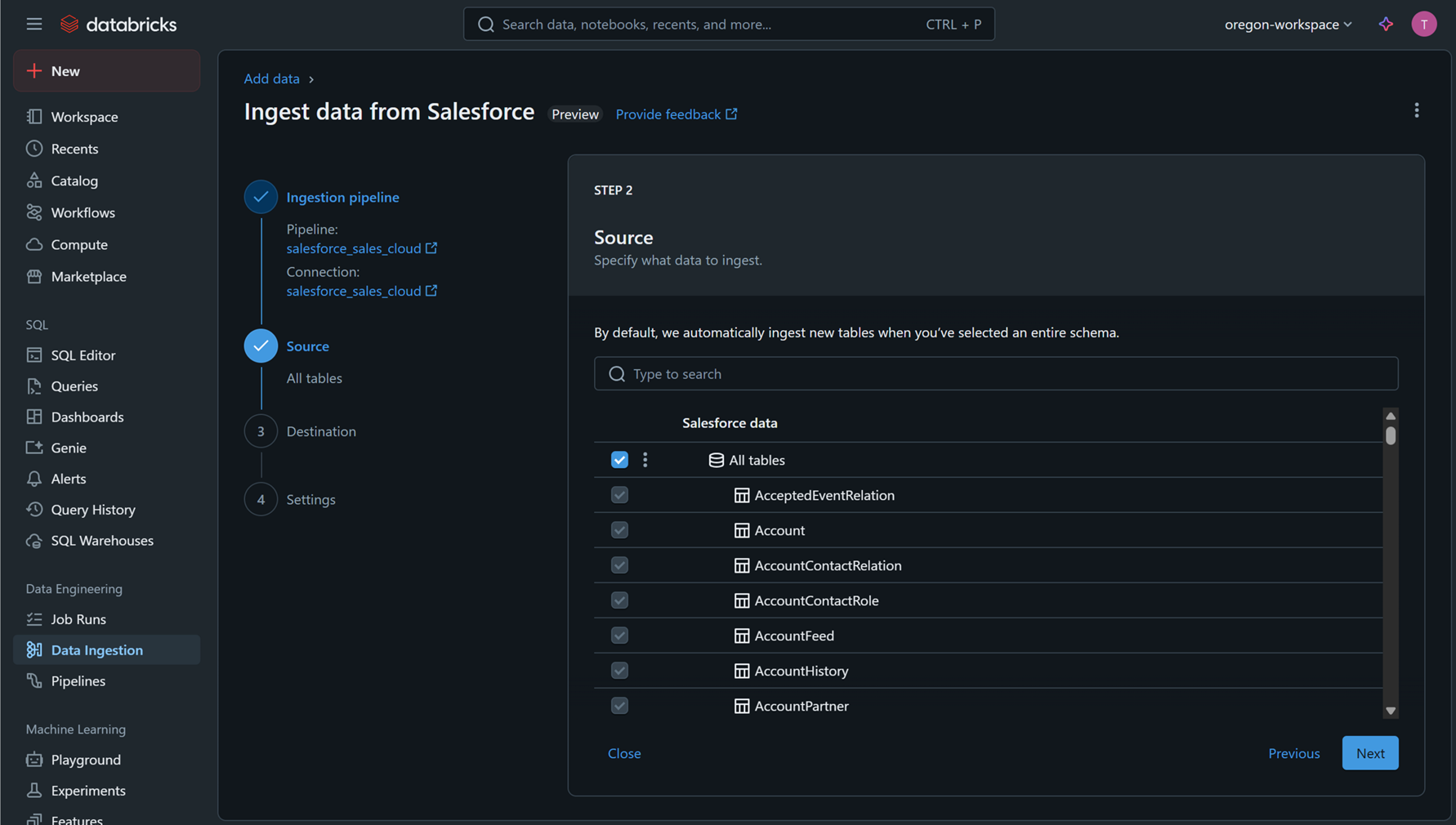The width and height of the screenshot is (1456, 825).
Task: Click the table list scrollbar thumb
Action: pos(1391,435)
